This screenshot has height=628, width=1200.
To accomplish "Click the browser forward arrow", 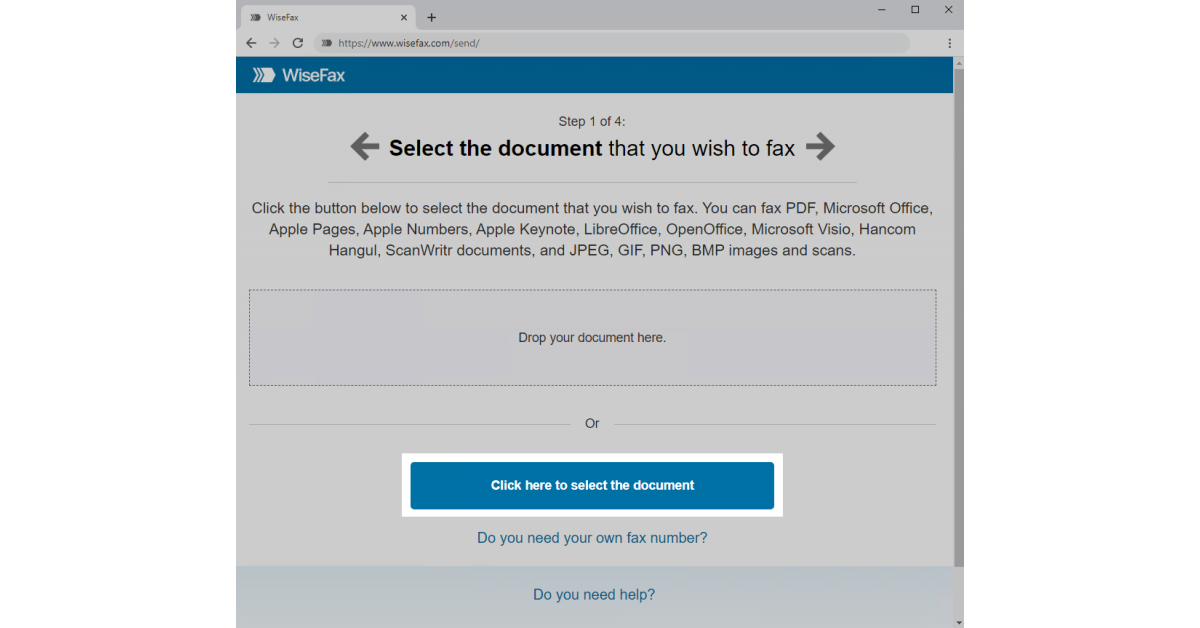I will [274, 43].
